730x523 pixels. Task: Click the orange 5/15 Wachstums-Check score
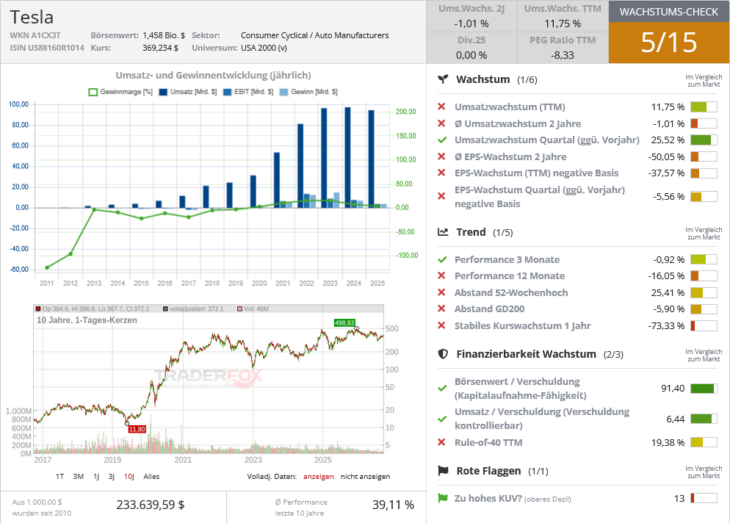click(669, 42)
